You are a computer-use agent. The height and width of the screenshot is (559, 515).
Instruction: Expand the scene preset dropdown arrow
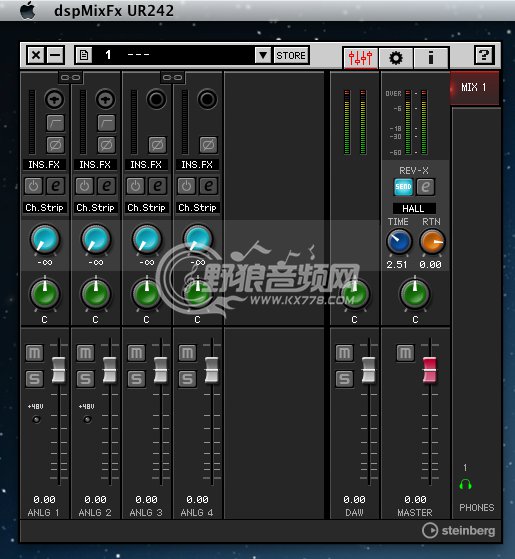point(263,55)
